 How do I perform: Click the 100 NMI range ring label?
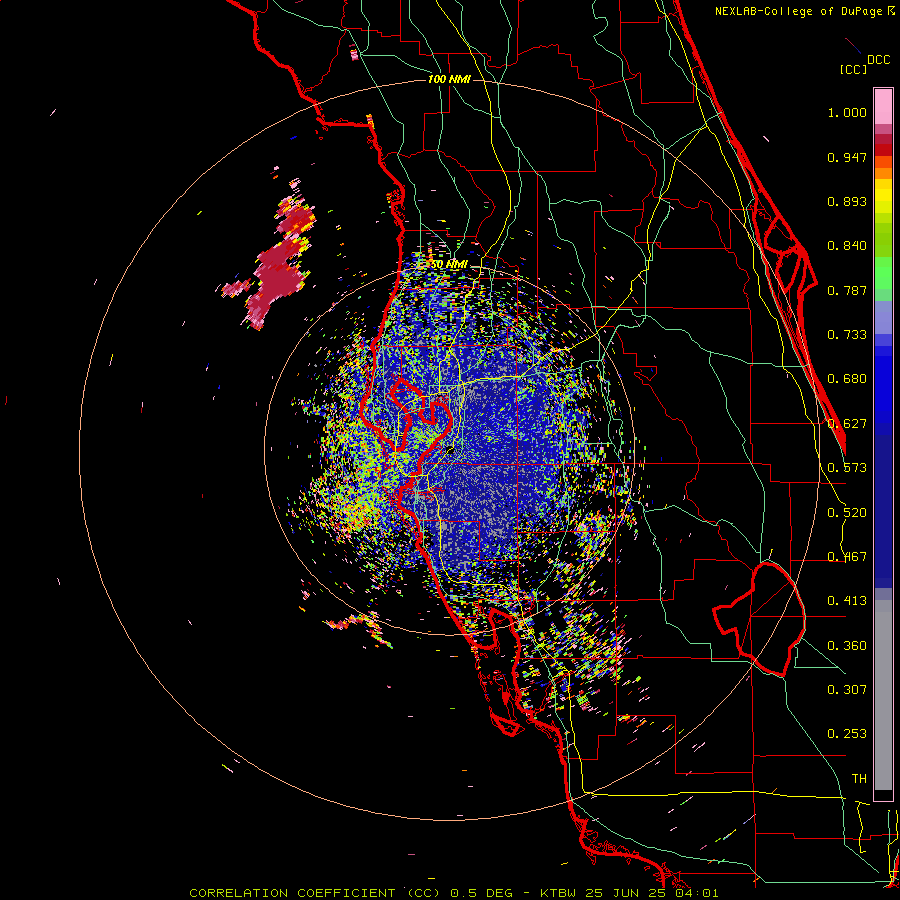point(449,79)
